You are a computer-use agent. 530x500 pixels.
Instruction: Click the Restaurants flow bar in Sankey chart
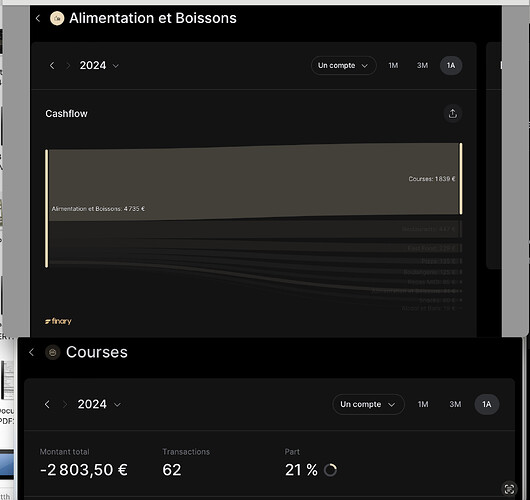point(254,230)
